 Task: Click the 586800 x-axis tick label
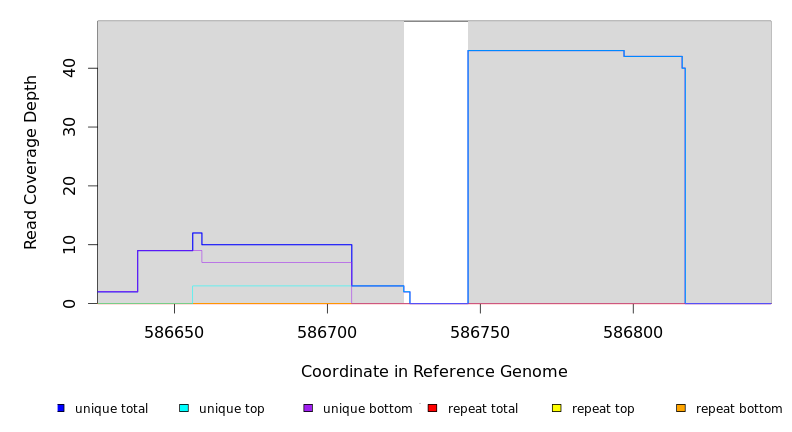[x=634, y=332]
